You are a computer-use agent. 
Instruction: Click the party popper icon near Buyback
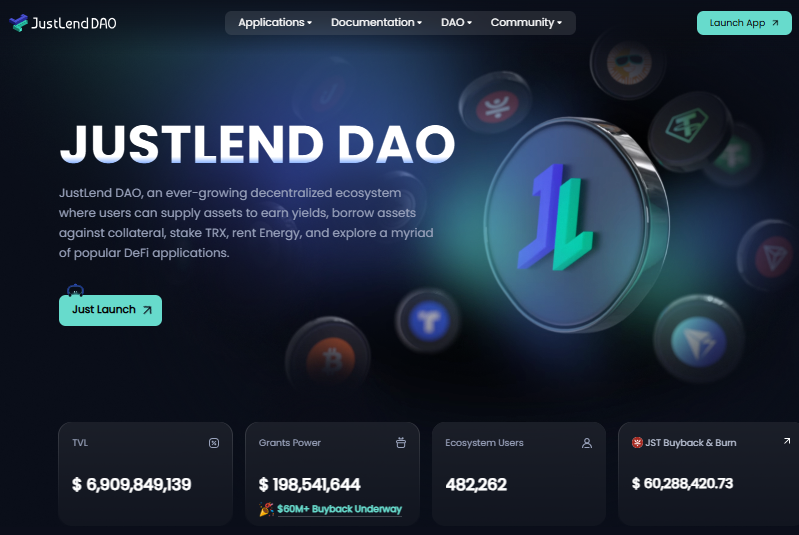[x=266, y=509]
